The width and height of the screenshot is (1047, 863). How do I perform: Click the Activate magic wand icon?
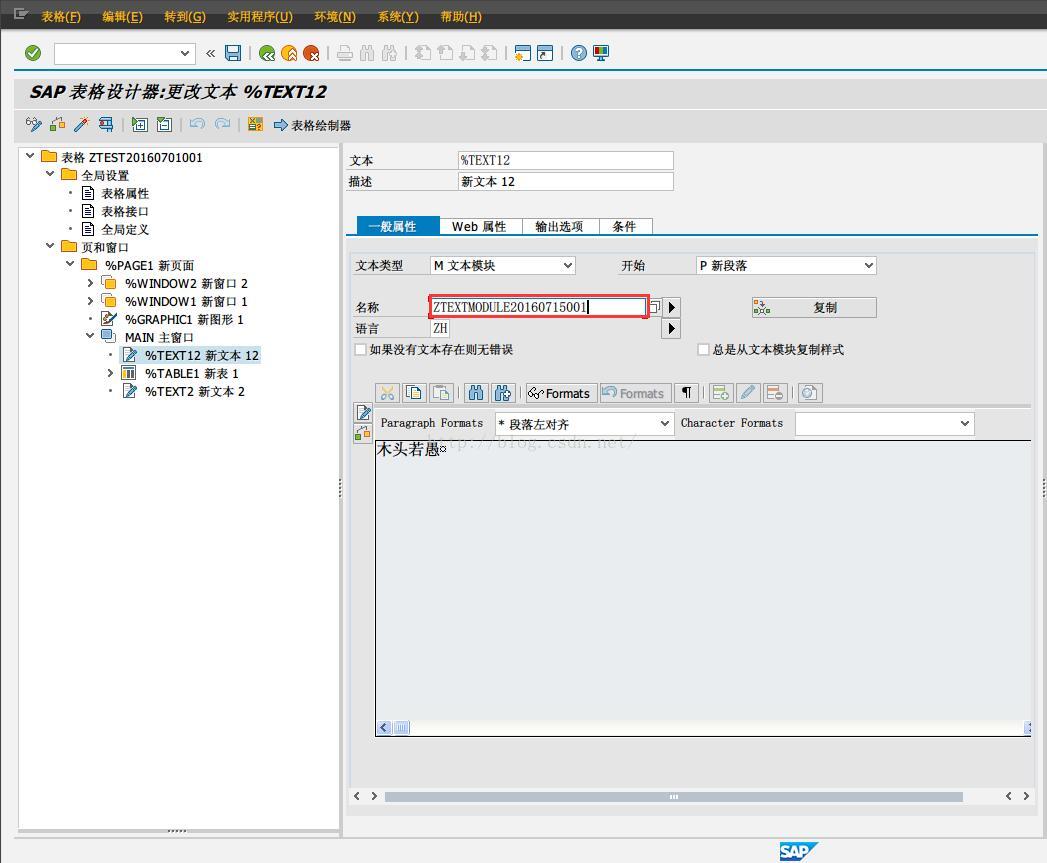coord(81,124)
